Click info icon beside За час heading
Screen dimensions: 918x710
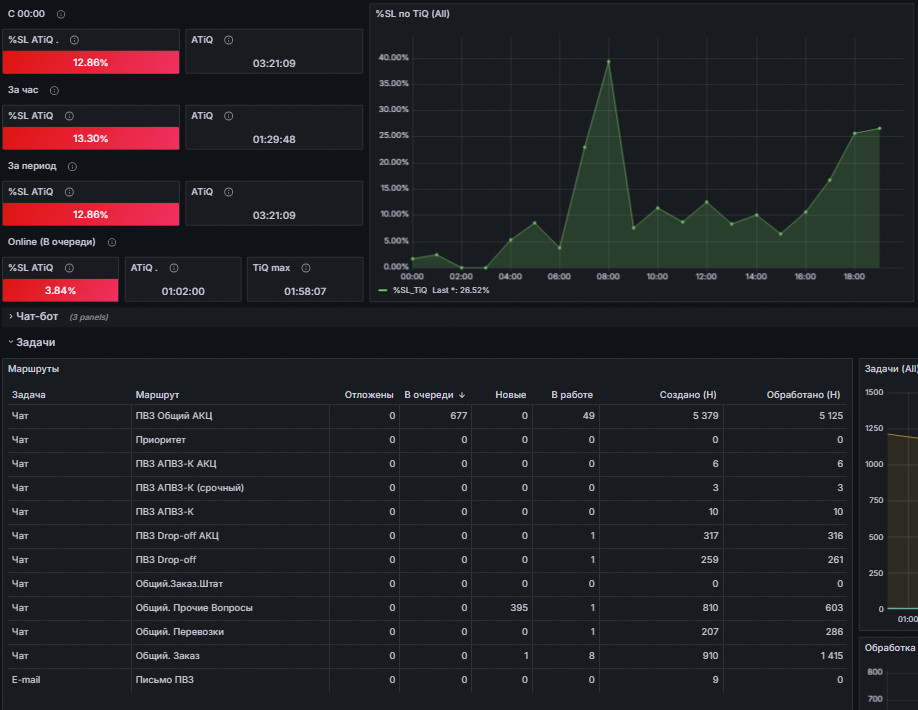click(54, 90)
